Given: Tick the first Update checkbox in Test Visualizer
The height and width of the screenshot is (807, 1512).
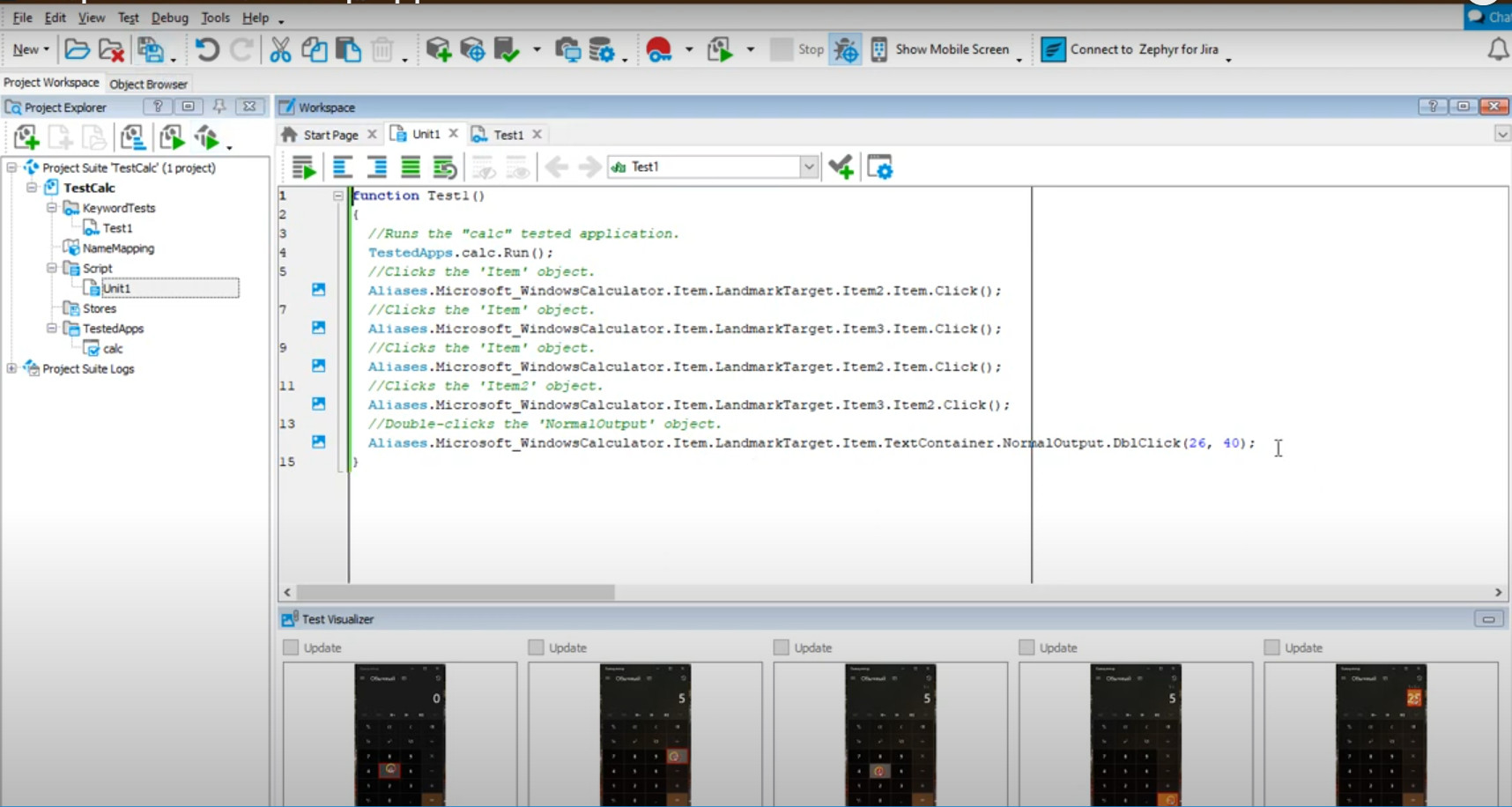Looking at the screenshot, I should 291,648.
